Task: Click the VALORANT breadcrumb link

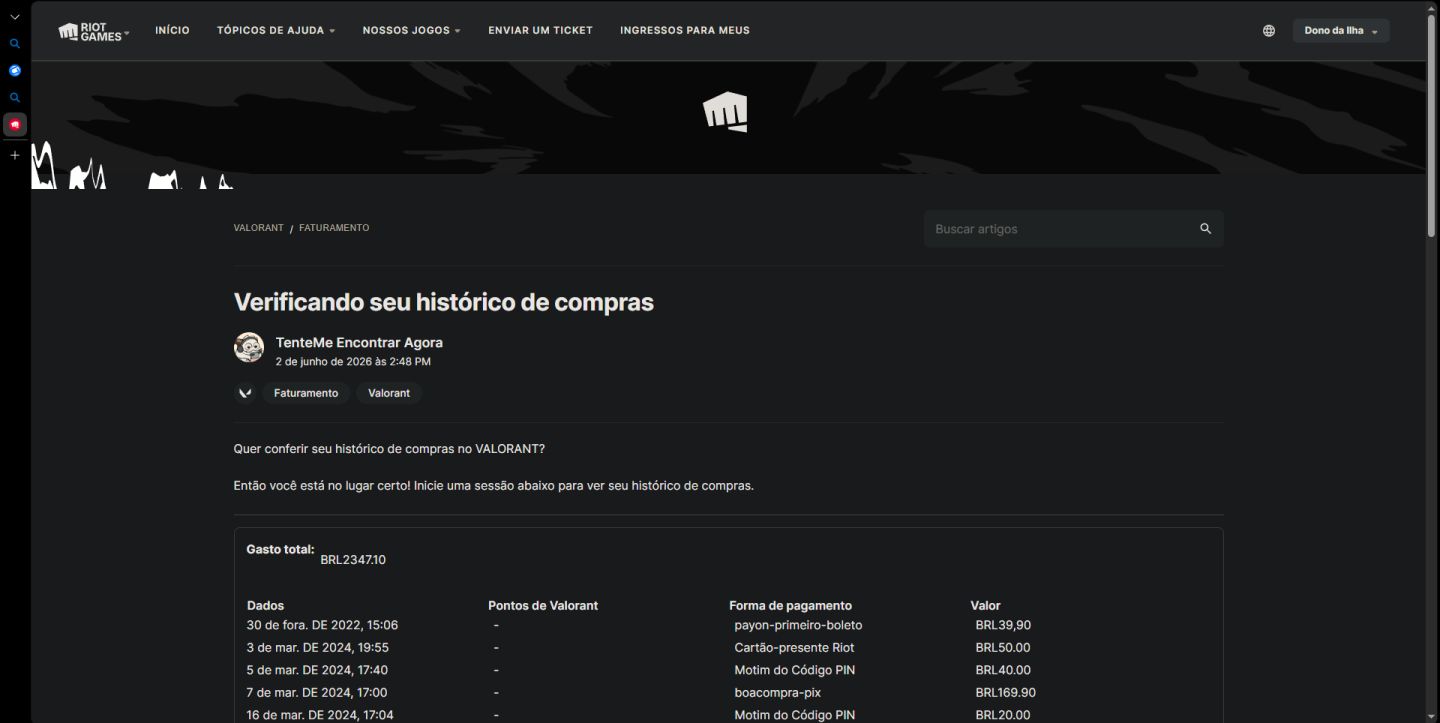Action: tap(259, 228)
